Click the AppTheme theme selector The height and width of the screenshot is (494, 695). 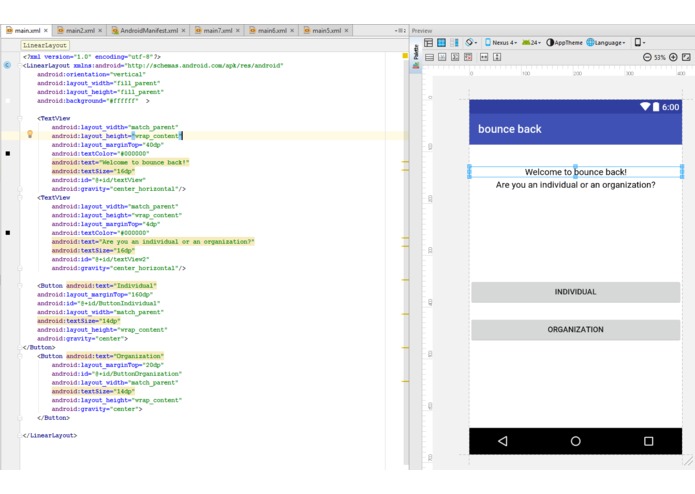coord(564,43)
